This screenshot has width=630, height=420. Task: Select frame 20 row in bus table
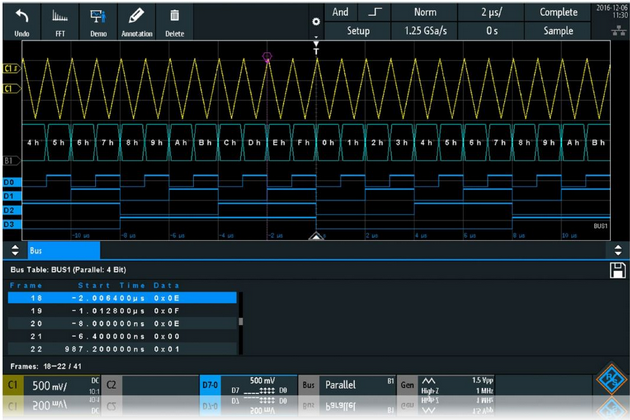pos(122,324)
